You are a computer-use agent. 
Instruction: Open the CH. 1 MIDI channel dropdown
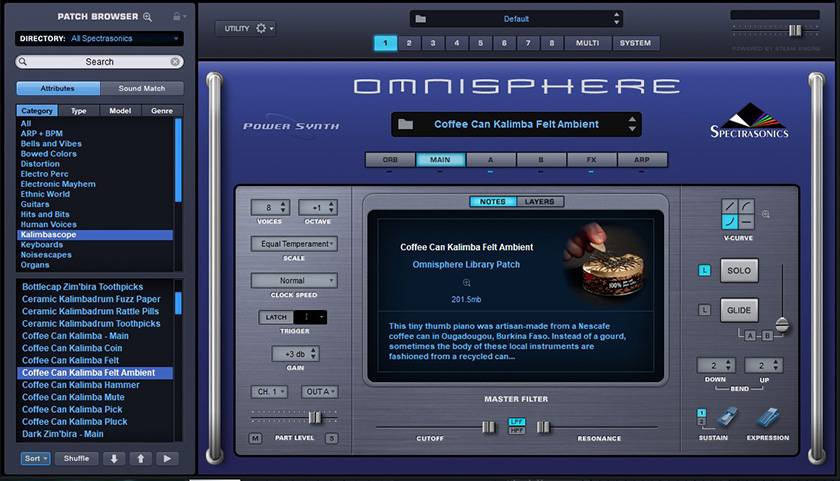pos(269,392)
